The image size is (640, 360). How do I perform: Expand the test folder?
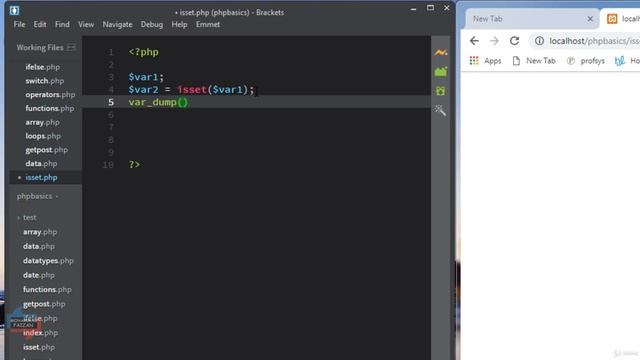click(x=27, y=218)
